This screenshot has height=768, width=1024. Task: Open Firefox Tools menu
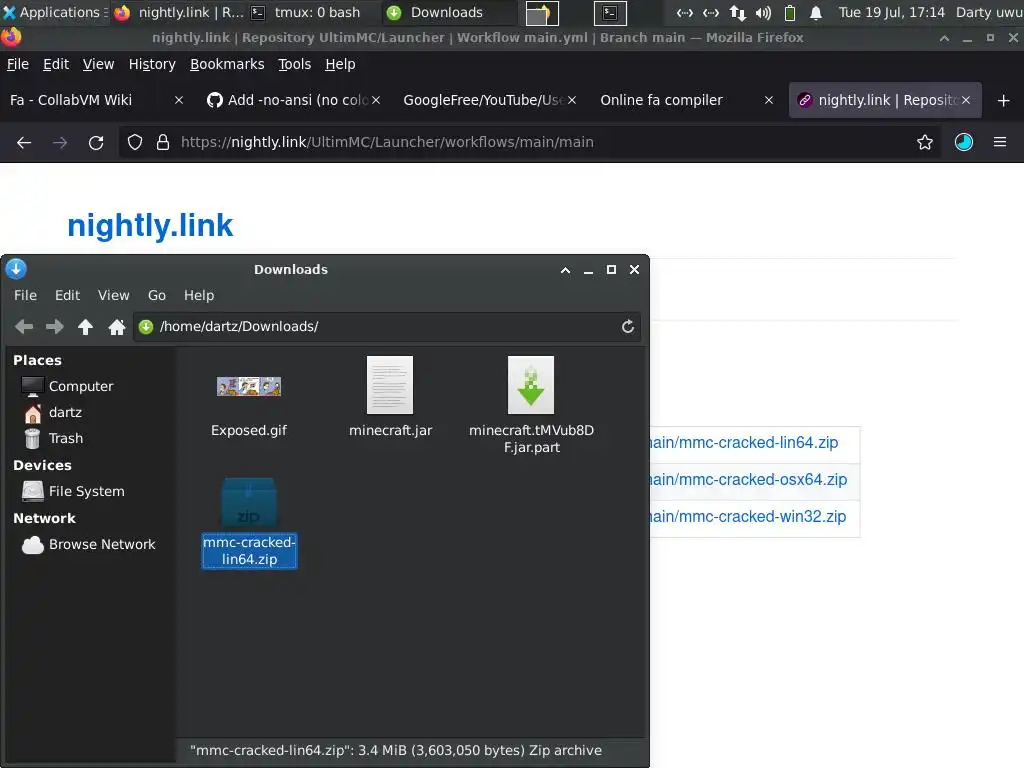click(x=295, y=64)
